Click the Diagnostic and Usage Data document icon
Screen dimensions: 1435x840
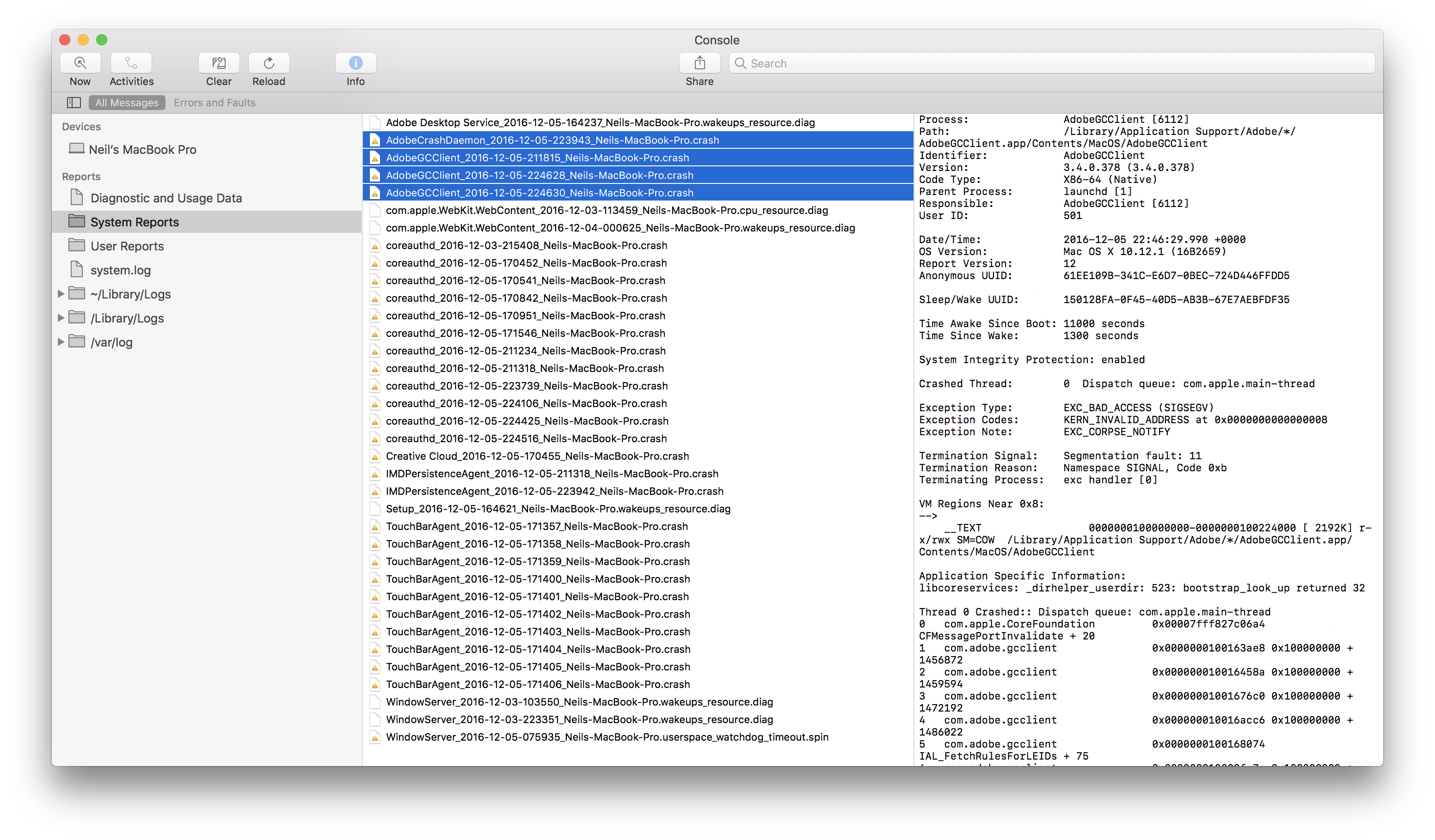(x=76, y=197)
